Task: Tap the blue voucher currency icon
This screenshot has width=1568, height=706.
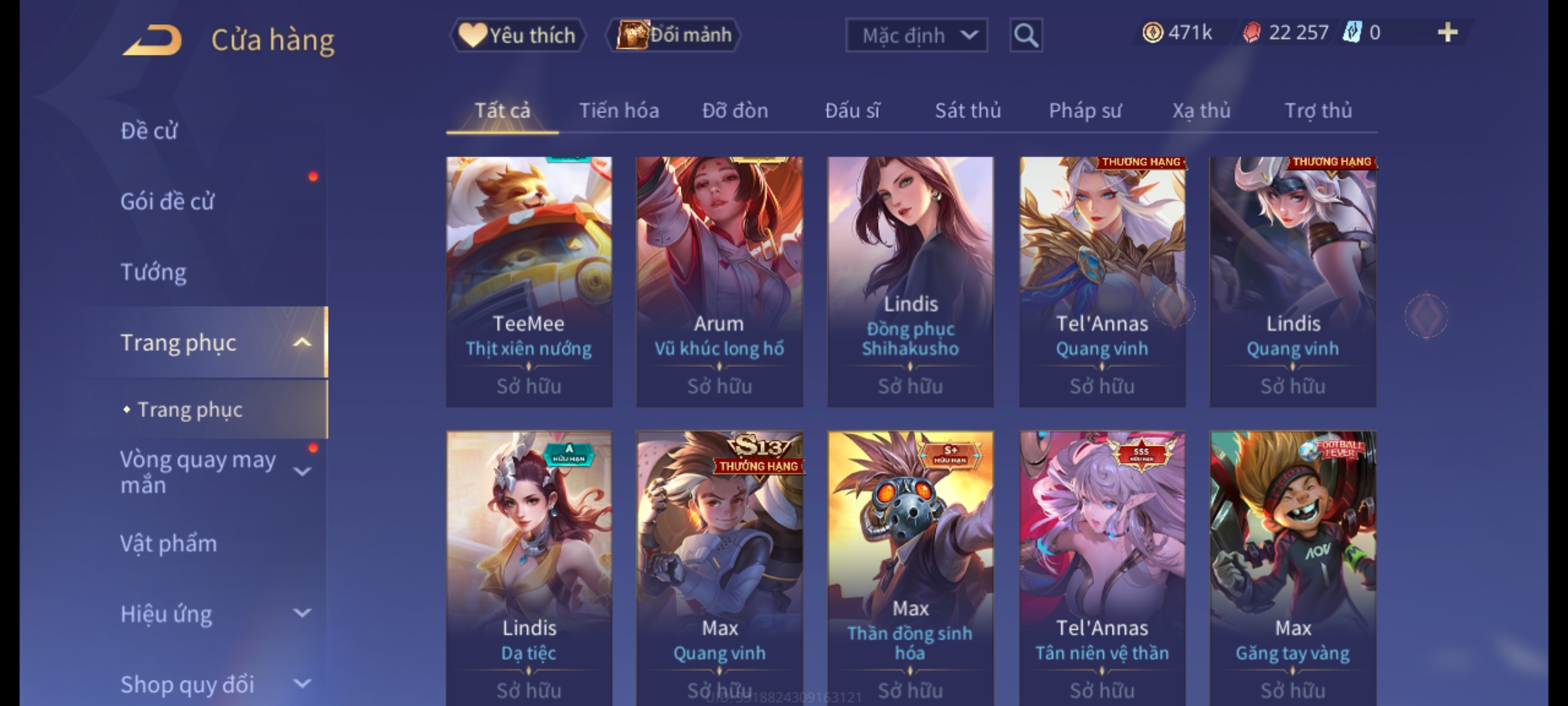Action: coord(1352,33)
